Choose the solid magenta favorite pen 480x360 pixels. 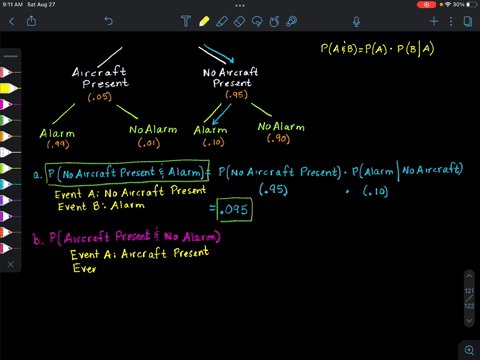click(x=10, y=104)
